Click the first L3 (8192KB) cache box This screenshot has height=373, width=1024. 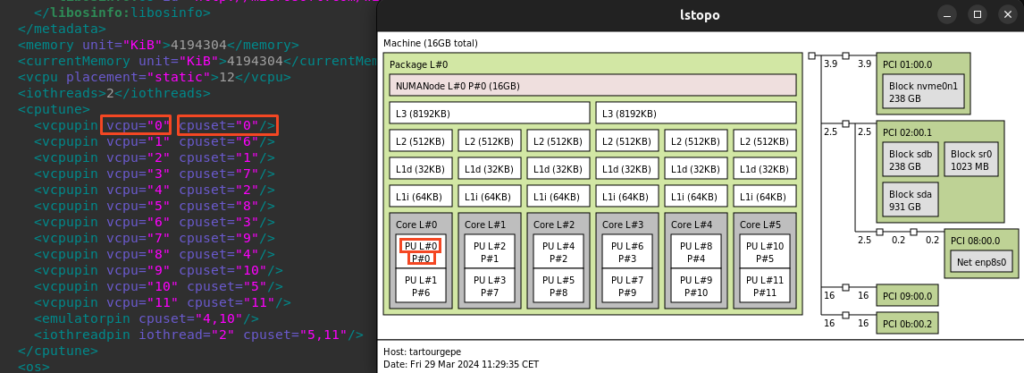pyautogui.click(x=490, y=113)
